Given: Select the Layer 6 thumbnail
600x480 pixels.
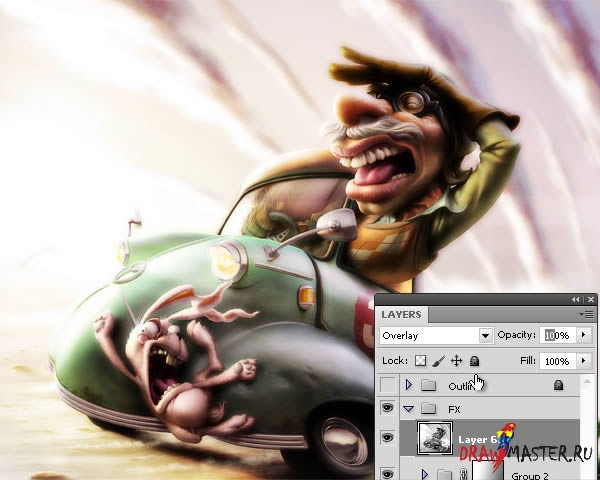Looking at the screenshot, I should click(x=435, y=438).
